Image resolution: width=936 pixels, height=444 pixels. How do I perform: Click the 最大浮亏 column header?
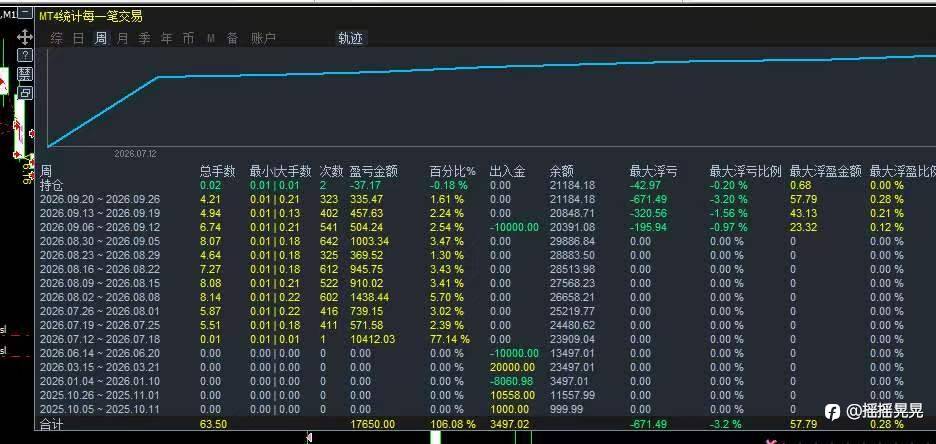pos(654,172)
